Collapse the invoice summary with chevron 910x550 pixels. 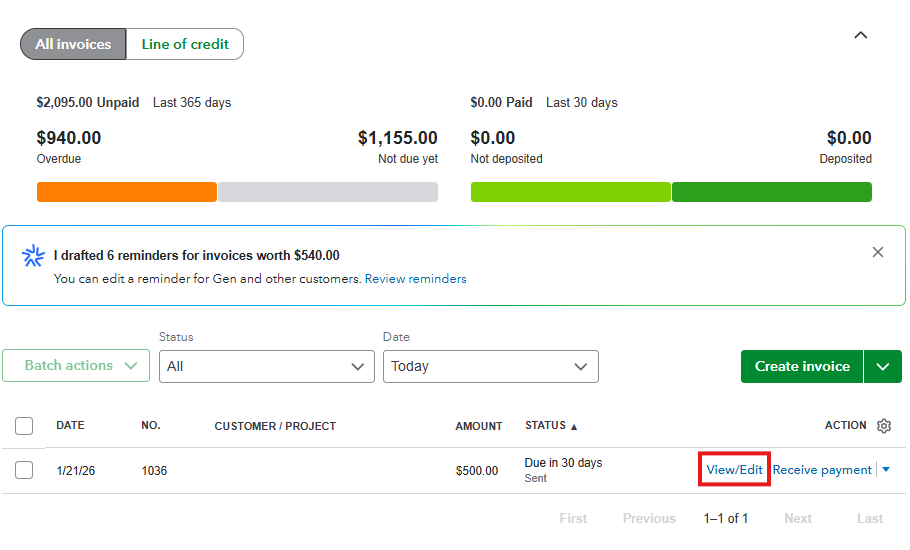click(860, 35)
